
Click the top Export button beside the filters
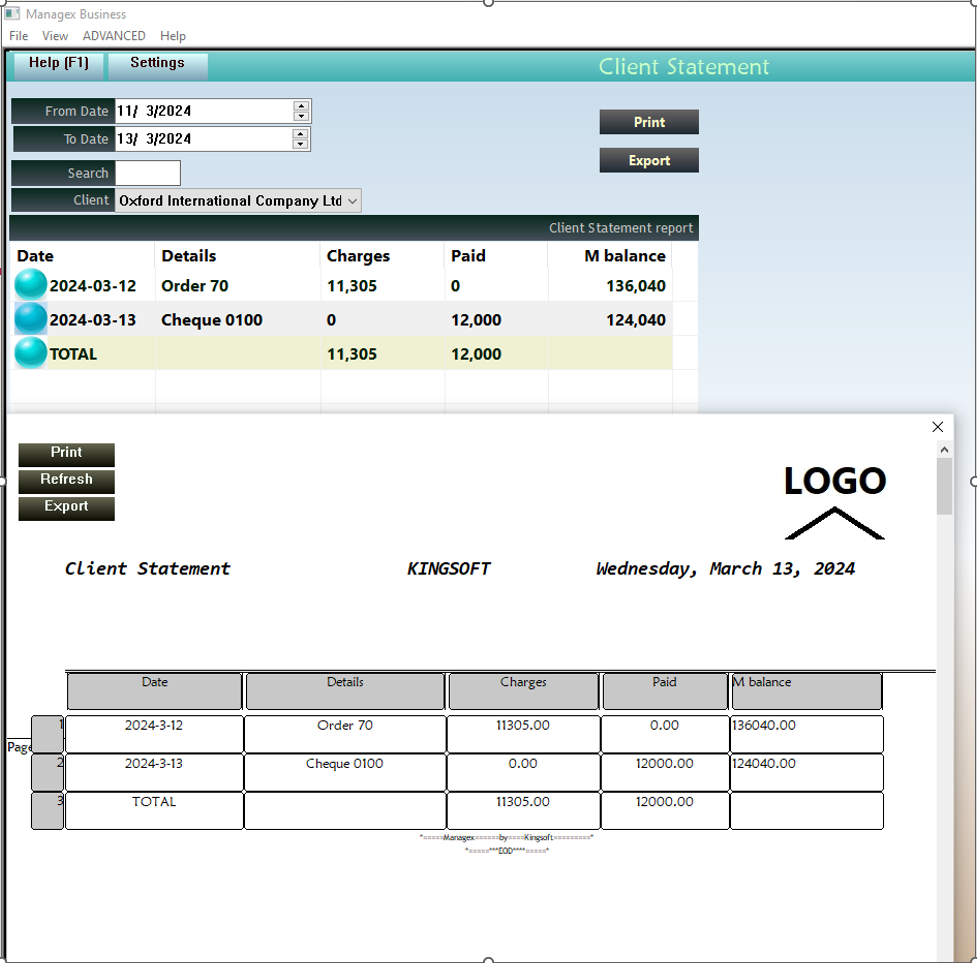coord(649,160)
